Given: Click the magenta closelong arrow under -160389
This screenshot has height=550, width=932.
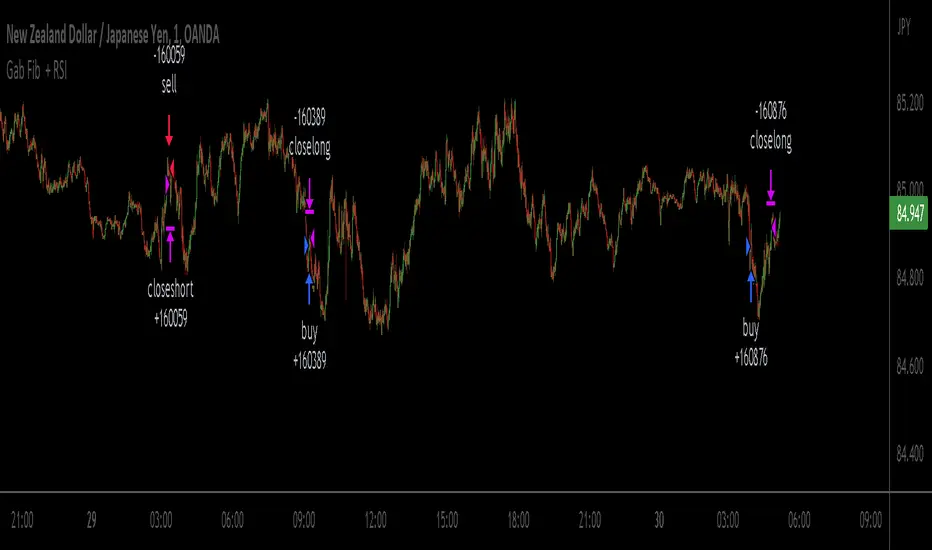Looking at the screenshot, I should [x=309, y=196].
